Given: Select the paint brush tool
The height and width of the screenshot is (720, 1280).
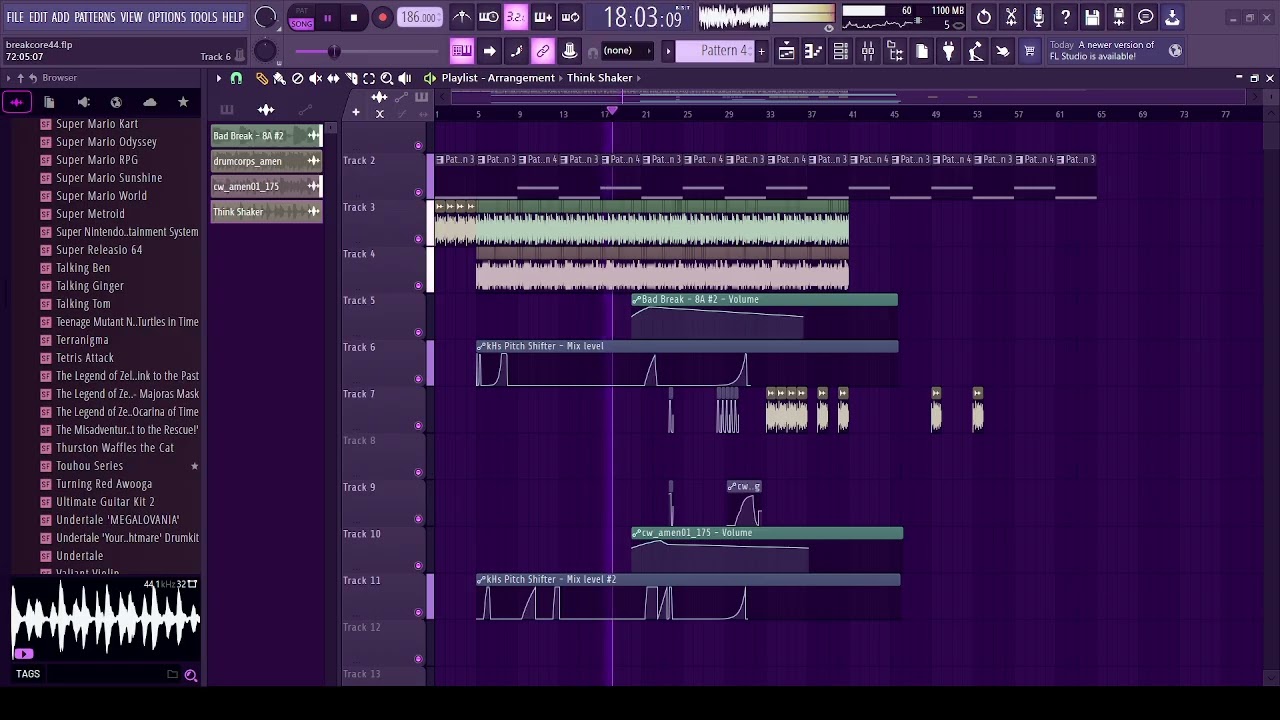Looking at the screenshot, I should 279,78.
